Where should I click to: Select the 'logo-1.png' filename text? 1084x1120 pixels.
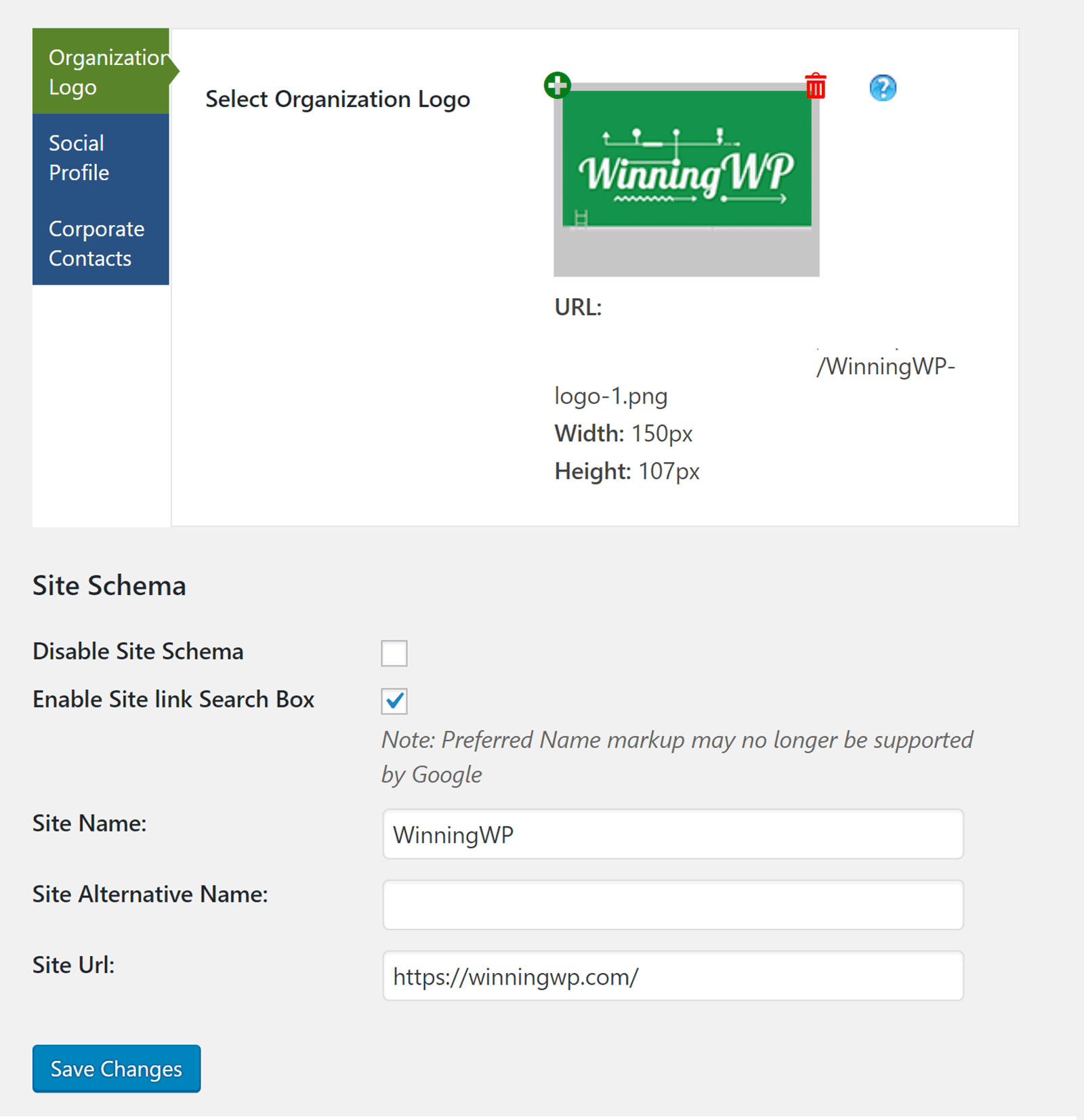tap(611, 396)
